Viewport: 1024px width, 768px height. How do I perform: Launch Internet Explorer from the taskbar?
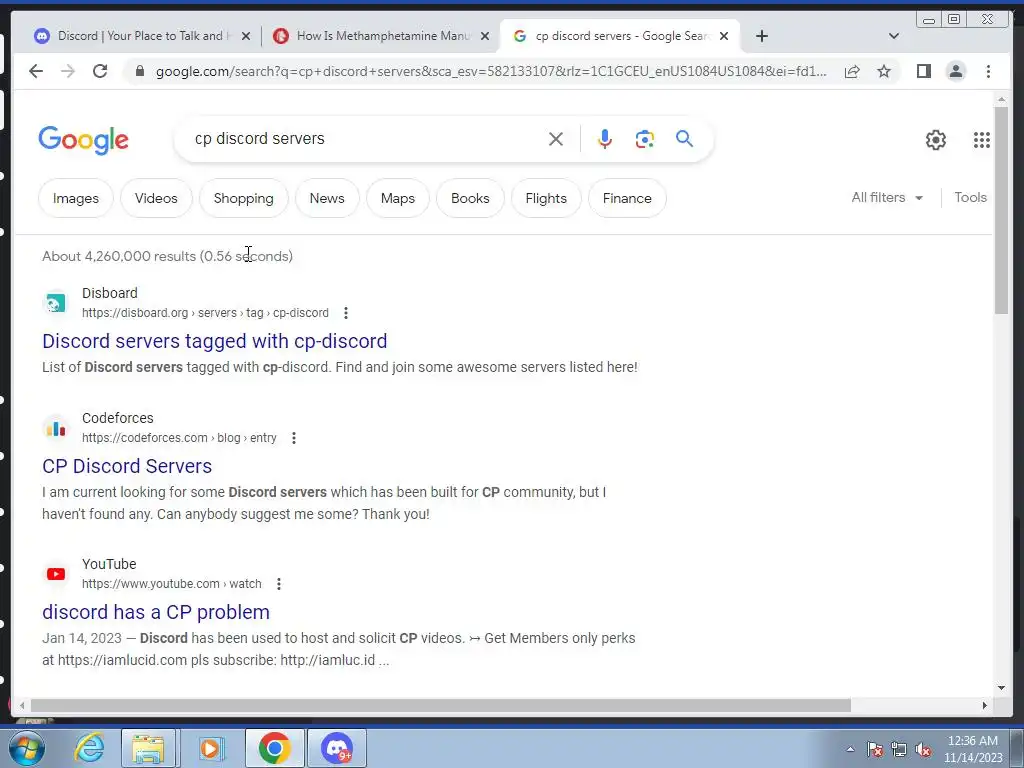[89, 748]
